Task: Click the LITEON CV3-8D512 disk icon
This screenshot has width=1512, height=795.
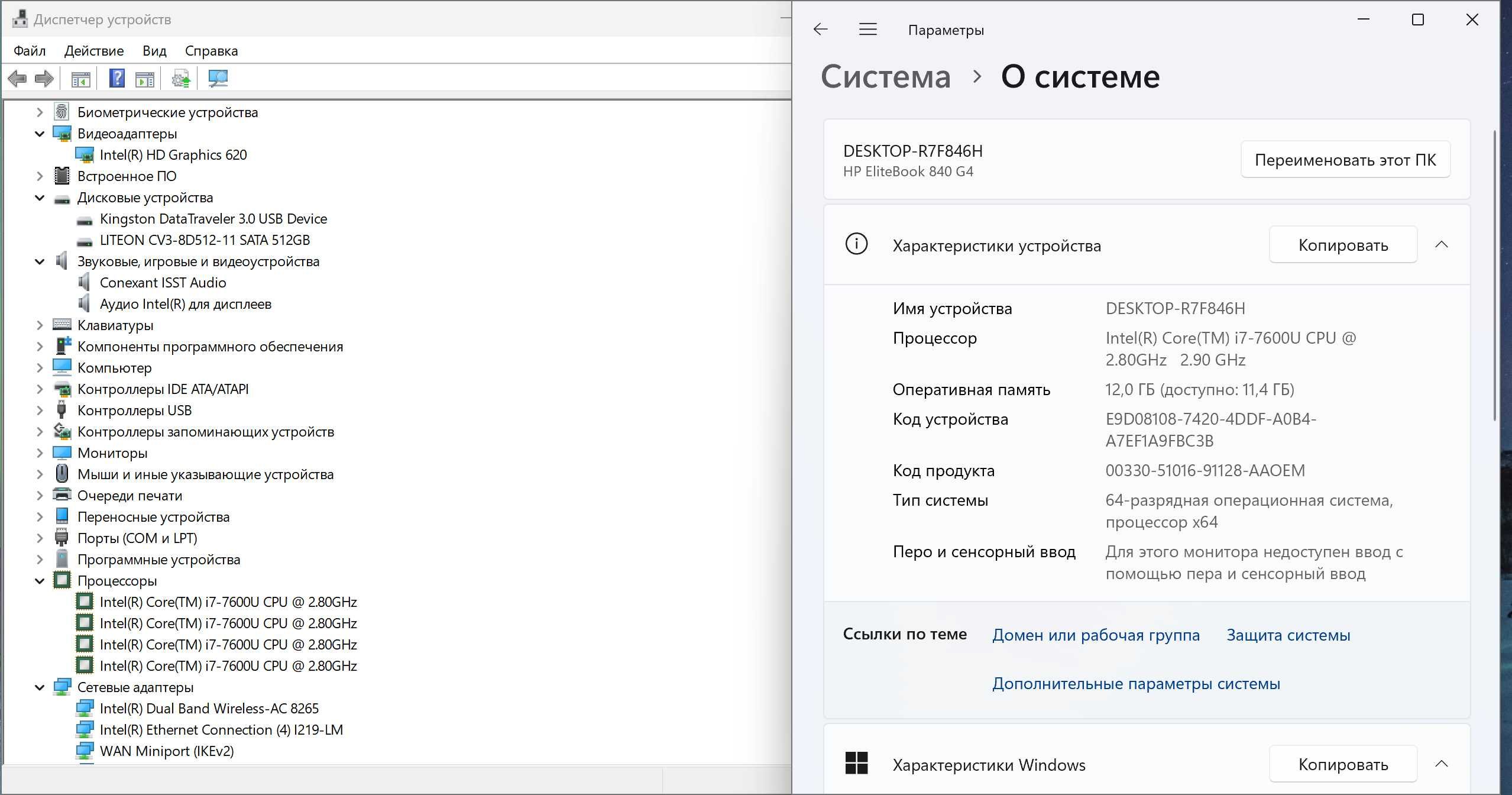Action: [85, 241]
